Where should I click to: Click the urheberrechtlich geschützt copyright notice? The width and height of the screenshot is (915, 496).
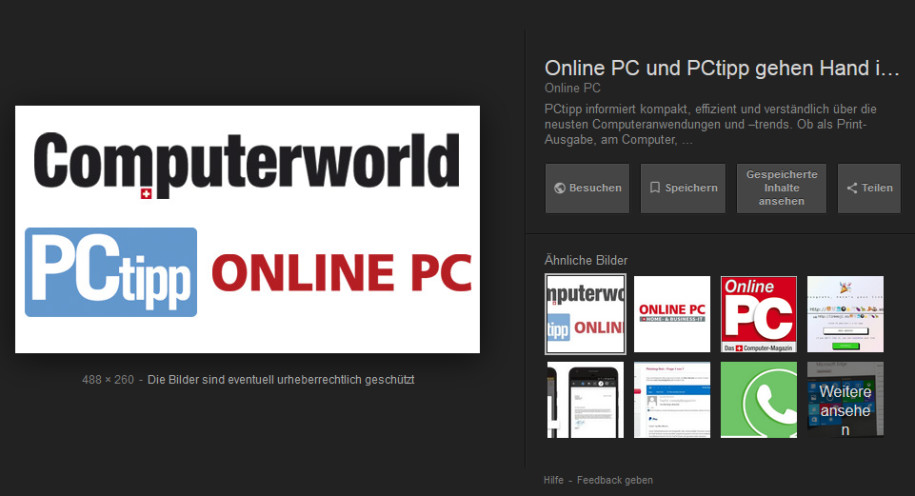click(281, 380)
